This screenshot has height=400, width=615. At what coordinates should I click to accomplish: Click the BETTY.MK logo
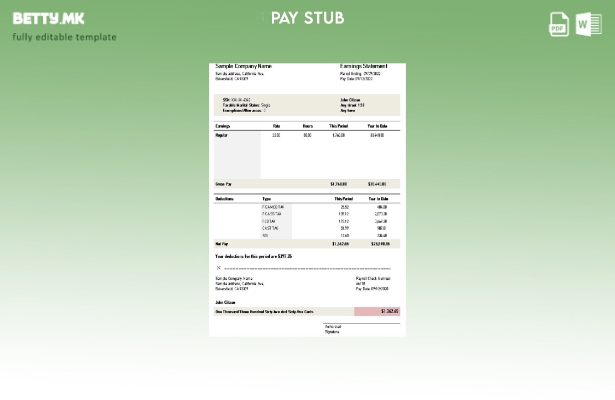(x=49, y=18)
